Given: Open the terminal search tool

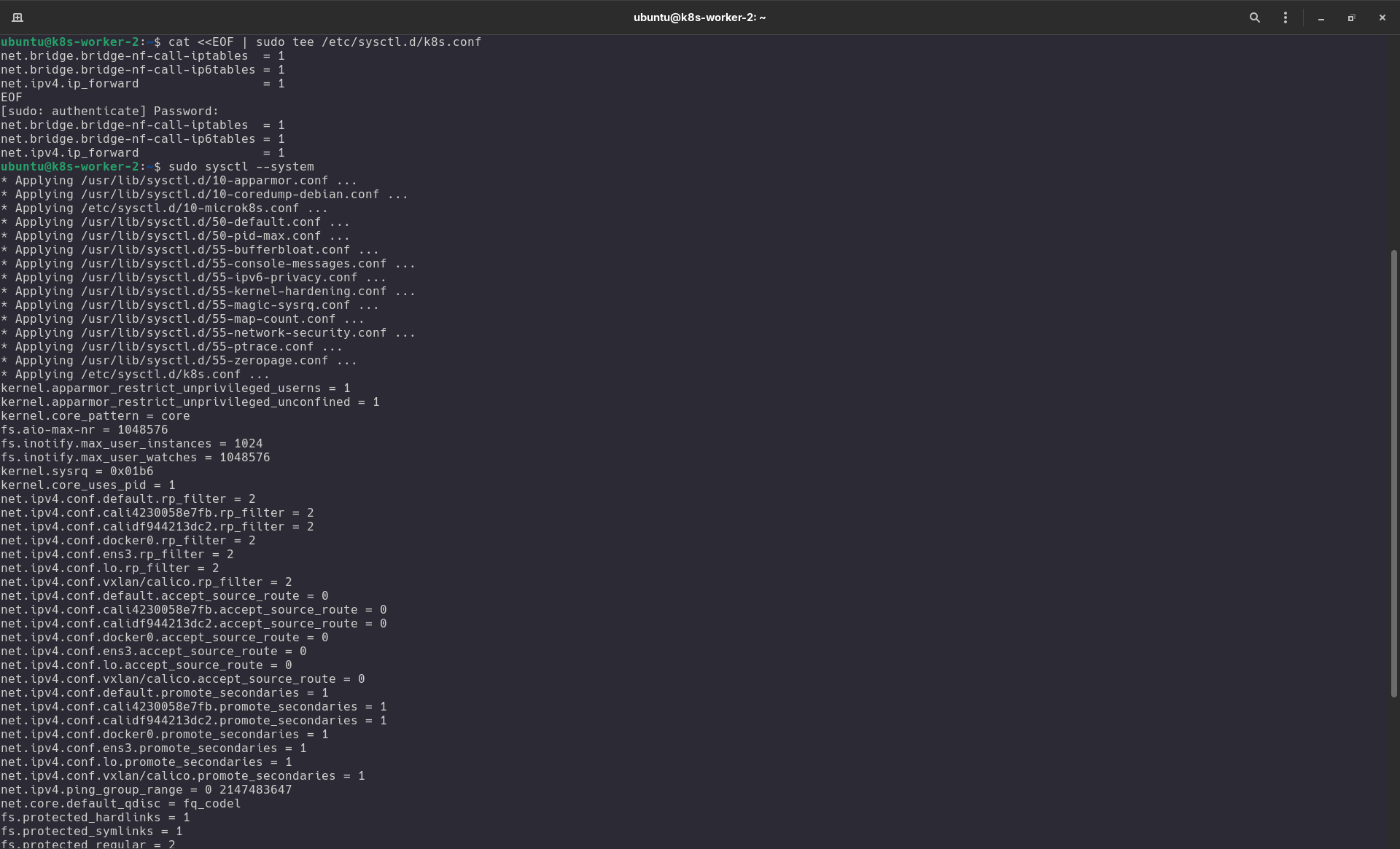Looking at the screenshot, I should tap(1255, 17).
